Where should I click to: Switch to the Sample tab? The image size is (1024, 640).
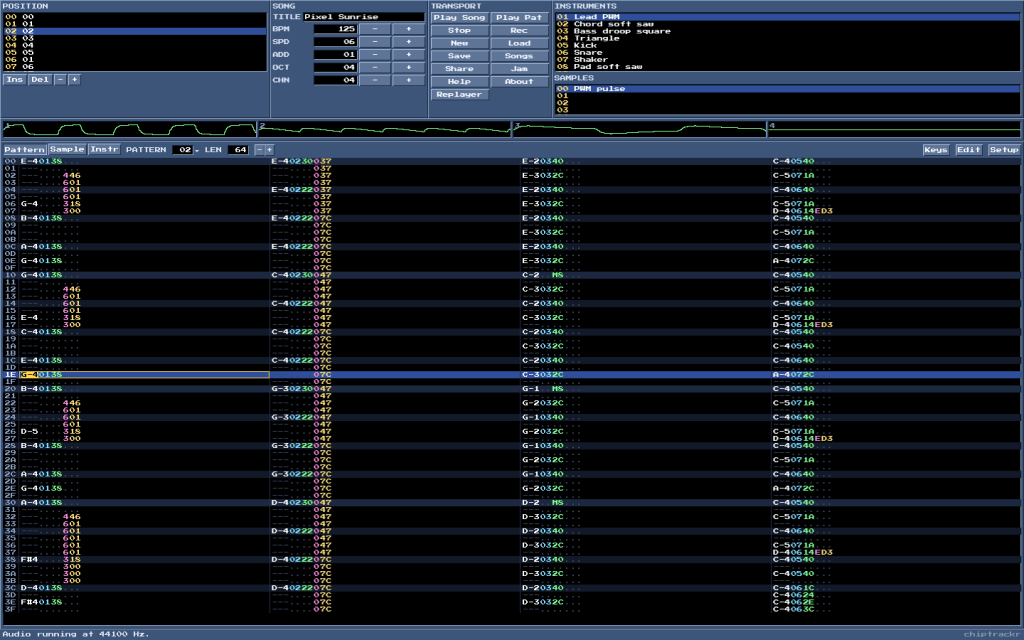[67, 150]
